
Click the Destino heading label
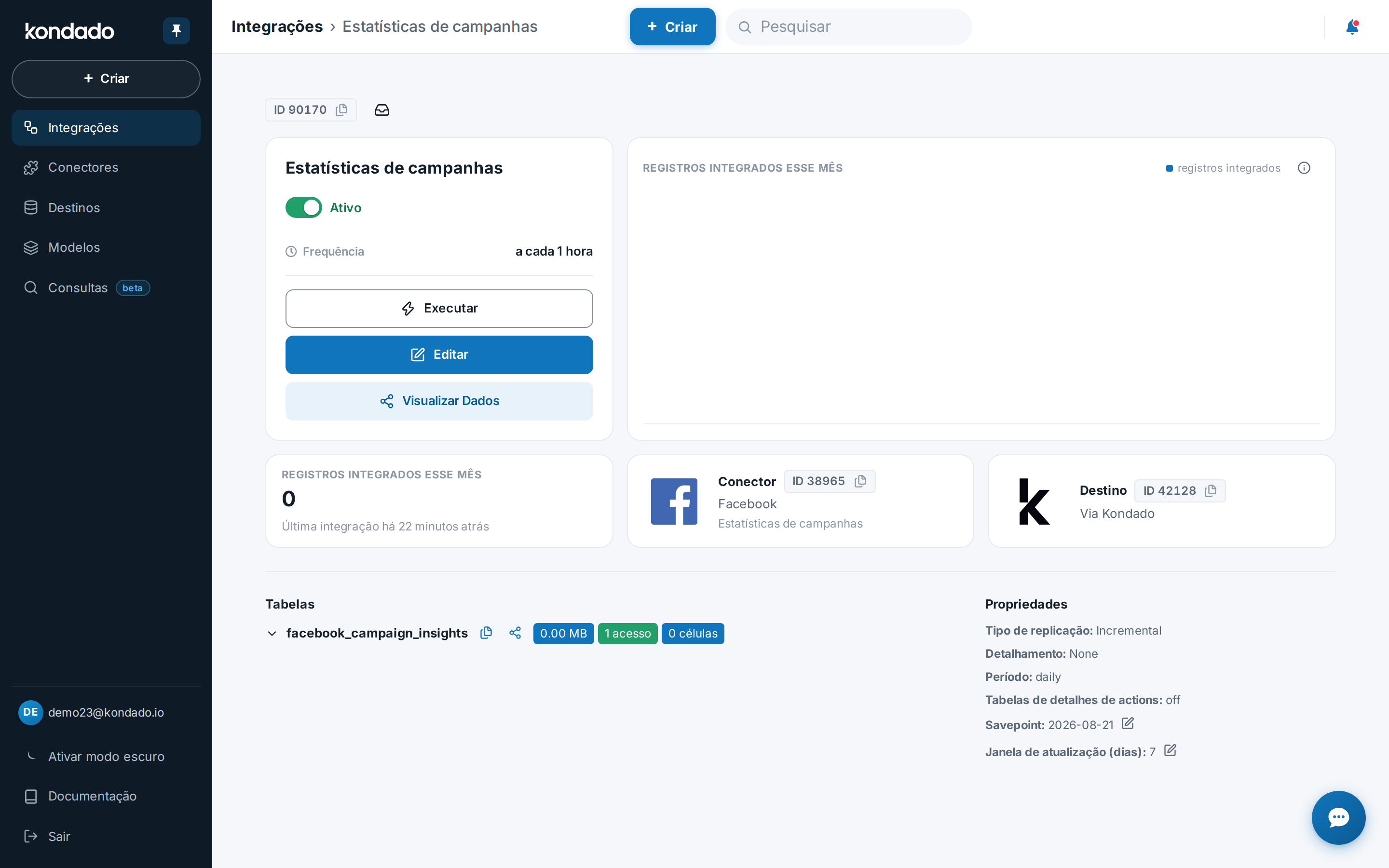click(1103, 490)
